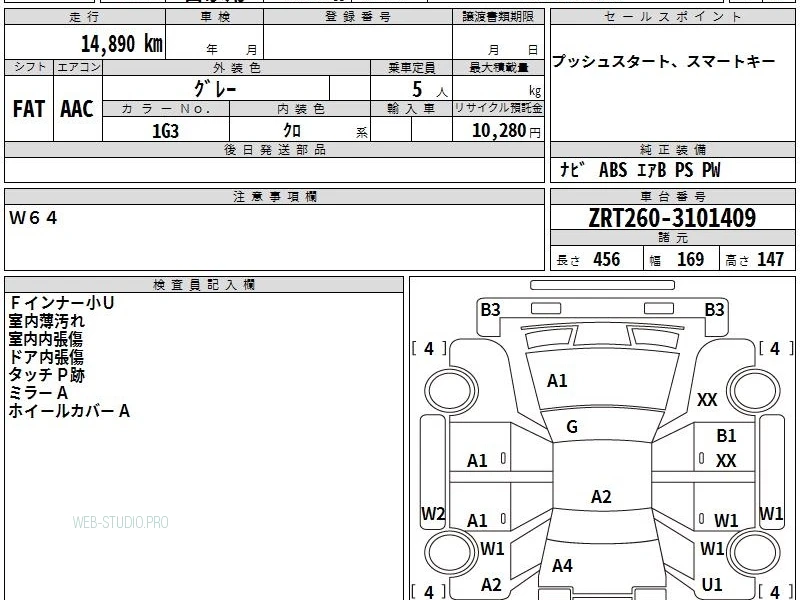
Task: Click the リサイクル預託金 header
Action: coord(498,109)
